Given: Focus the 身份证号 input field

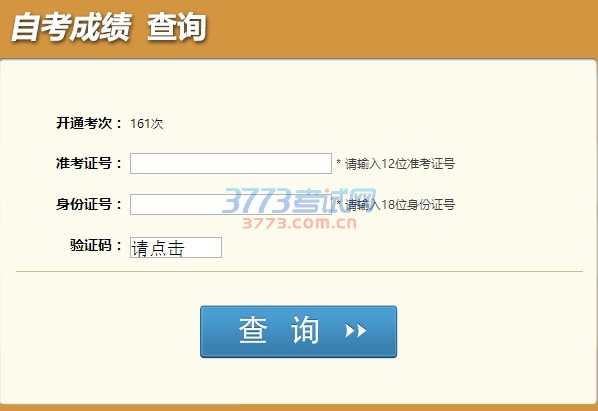Looking at the screenshot, I should tap(231, 204).
